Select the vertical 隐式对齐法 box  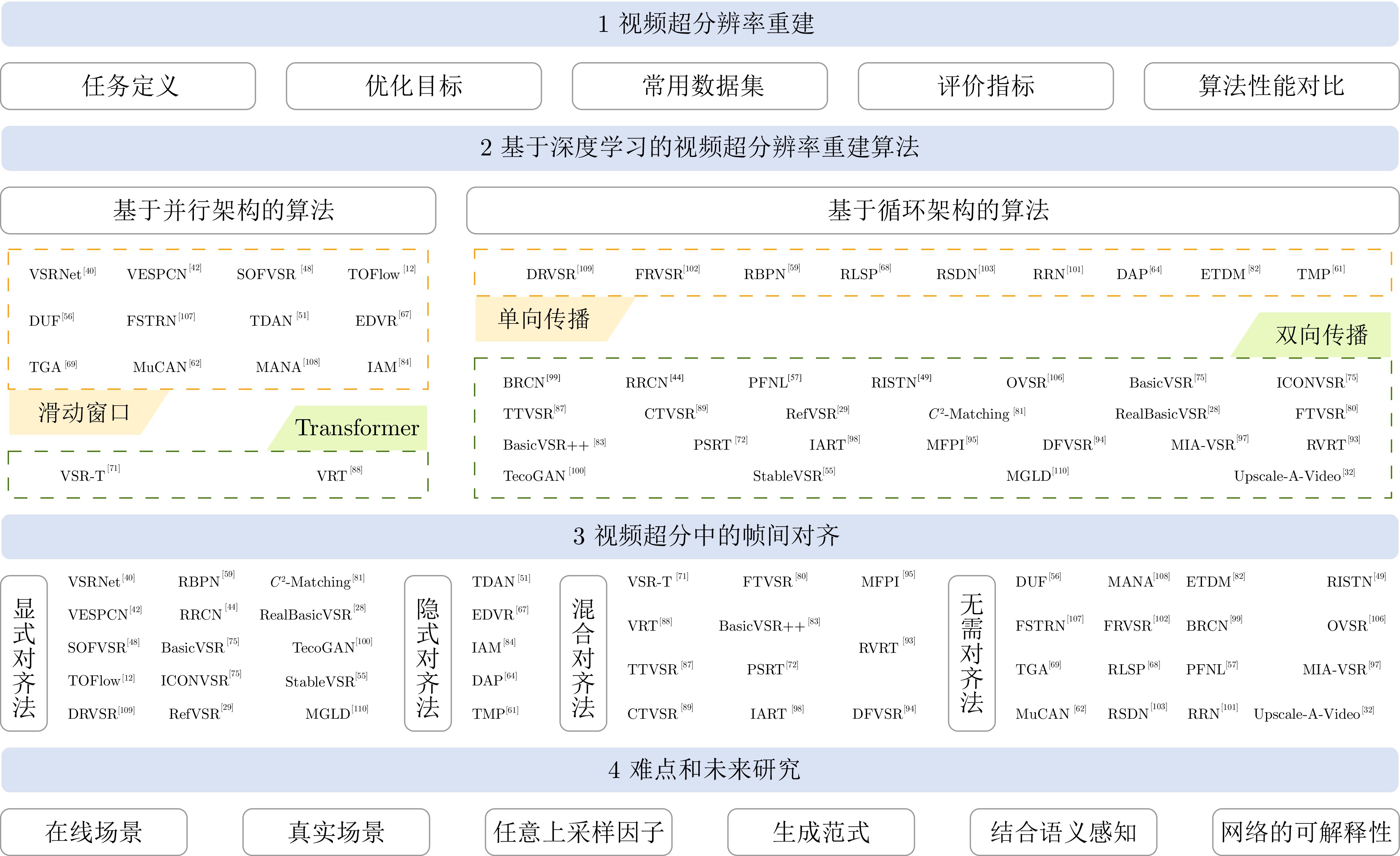[428, 653]
